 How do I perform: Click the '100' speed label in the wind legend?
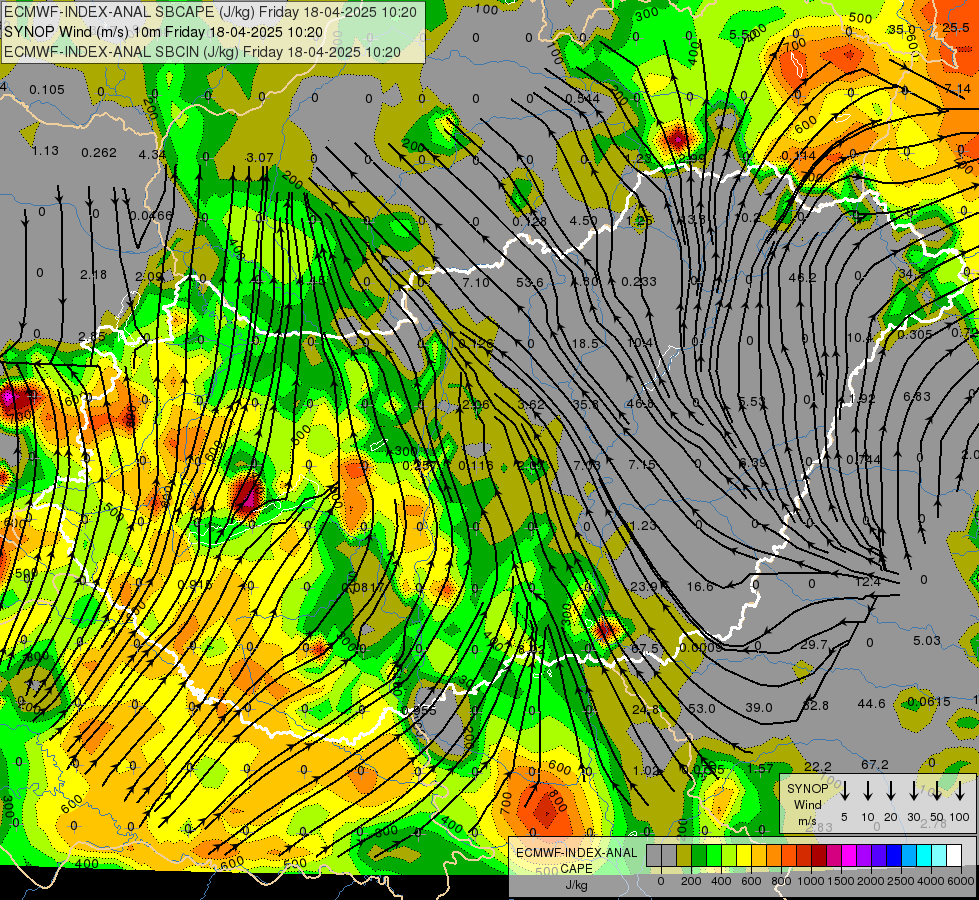click(x=960, y=817)
